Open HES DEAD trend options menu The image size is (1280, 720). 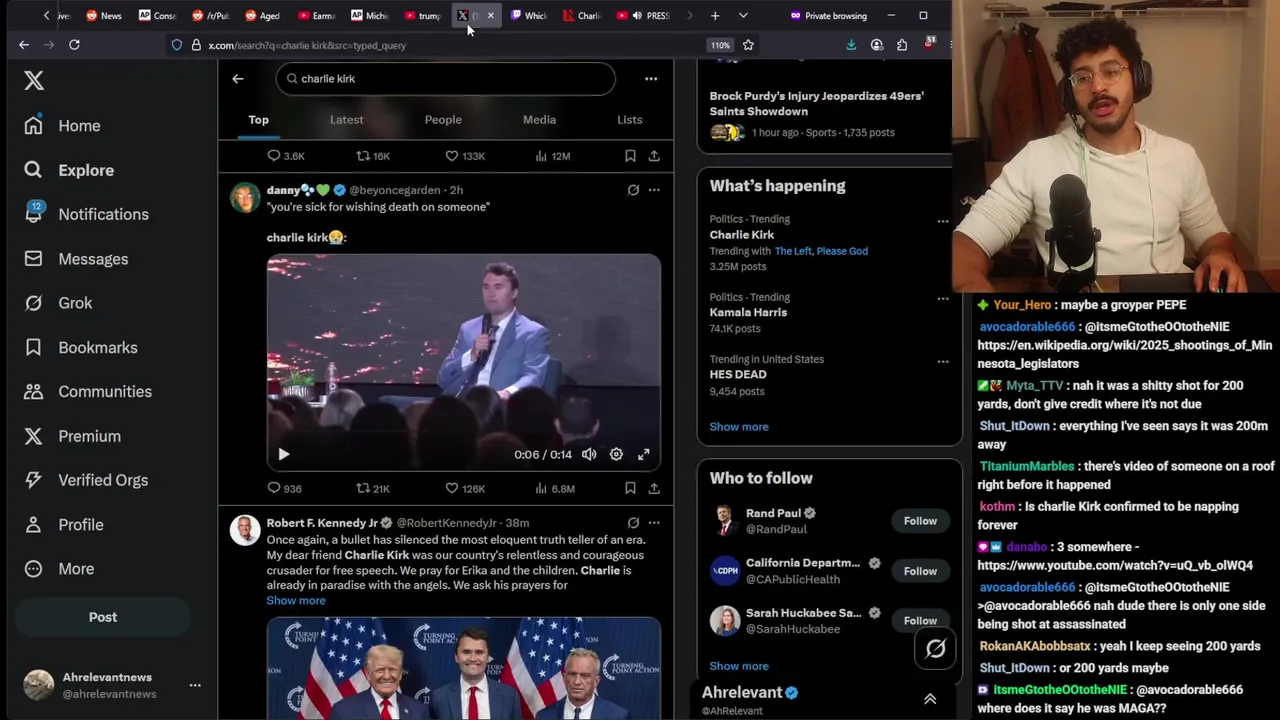click(942, 361)
